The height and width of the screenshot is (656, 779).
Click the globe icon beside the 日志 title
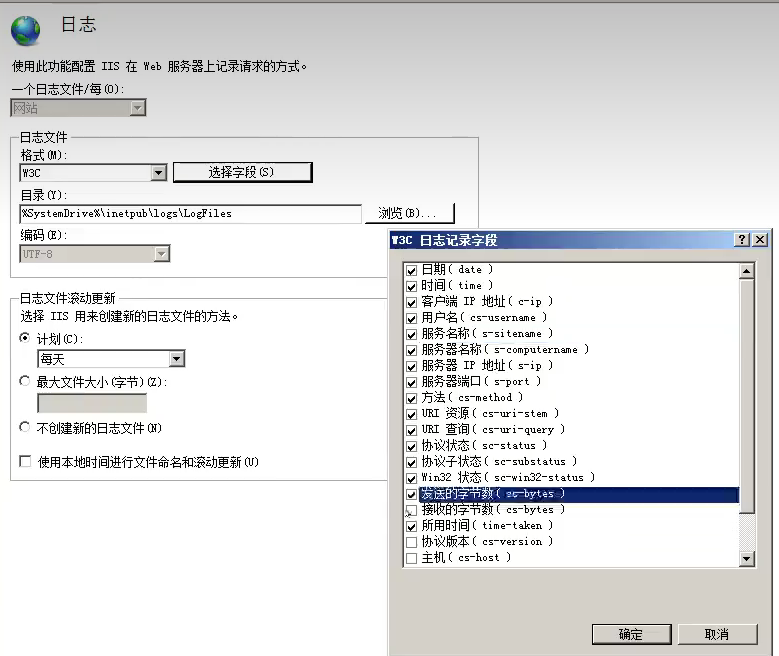coord(25,31)
